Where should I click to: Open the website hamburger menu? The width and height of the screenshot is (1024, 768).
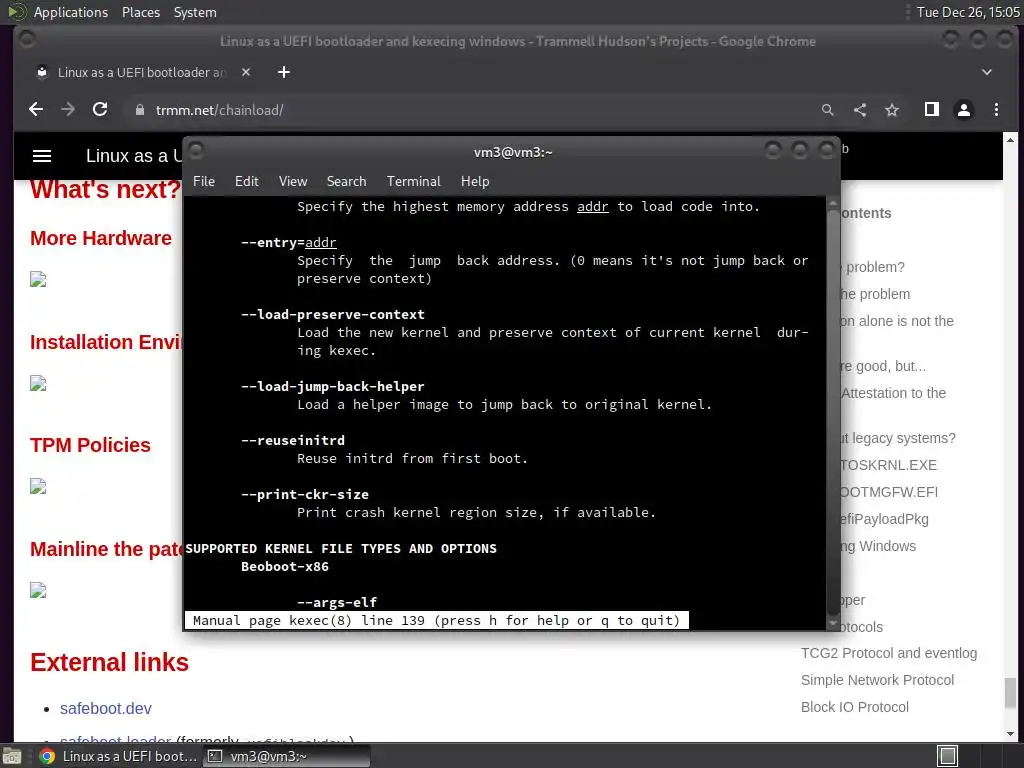pos(42,155)
